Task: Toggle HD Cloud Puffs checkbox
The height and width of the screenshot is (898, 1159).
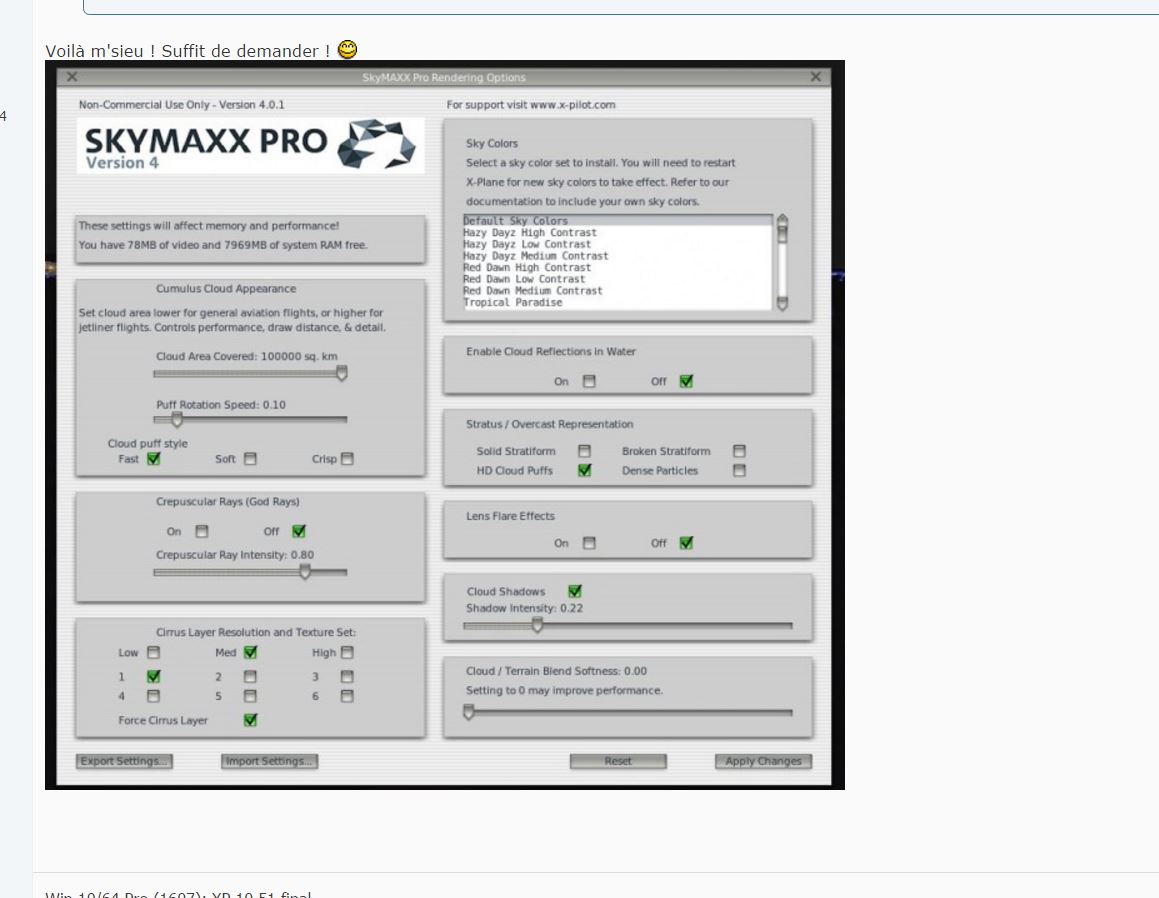Action: click(x=585, y=470)
